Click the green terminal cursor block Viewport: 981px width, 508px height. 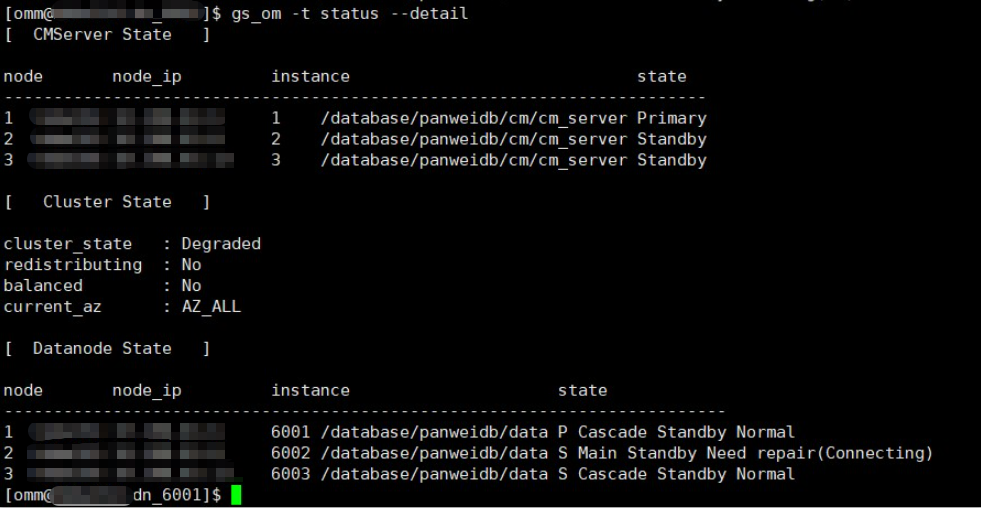[236, 494]
